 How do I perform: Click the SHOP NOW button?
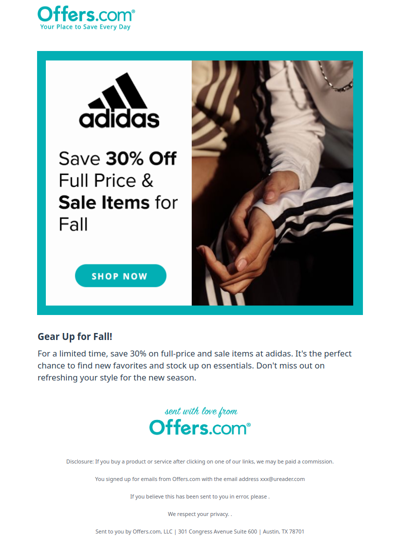121,276
